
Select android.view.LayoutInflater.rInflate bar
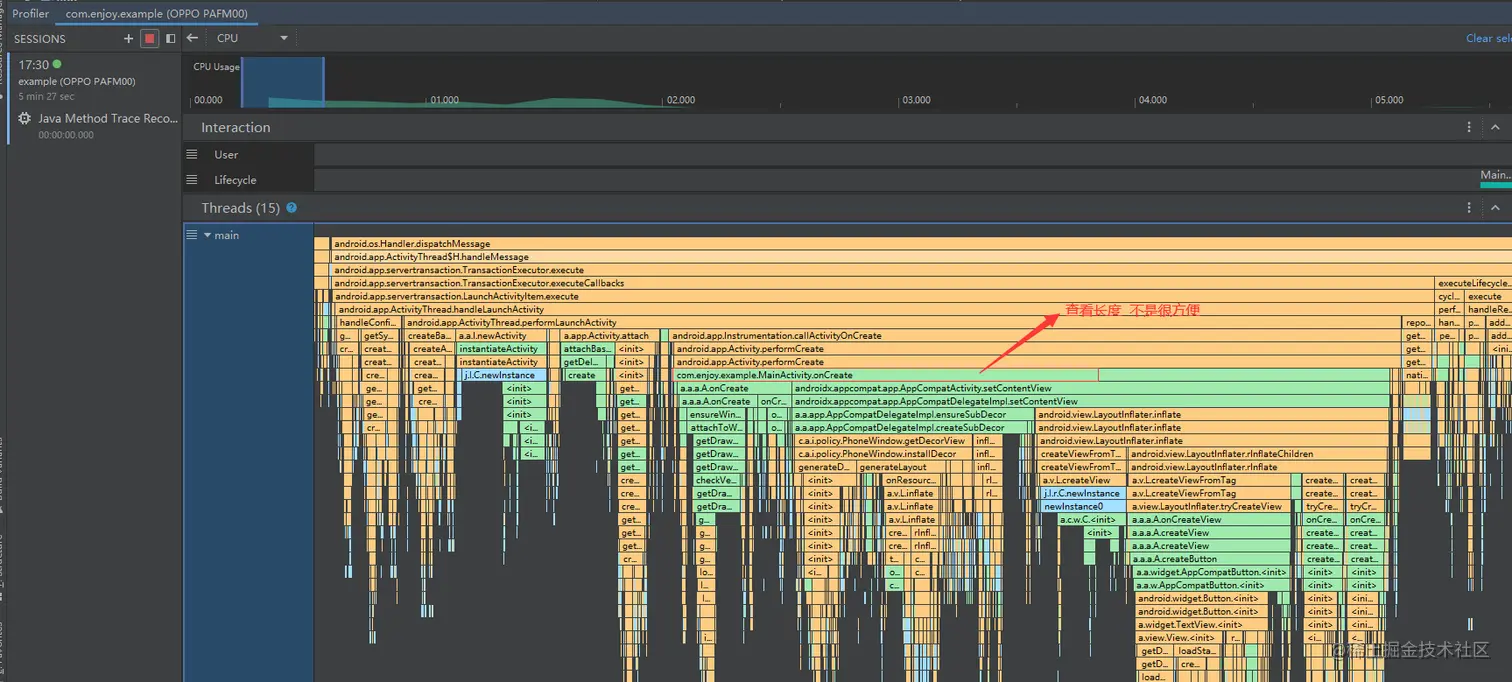[x=1258, y=467]
